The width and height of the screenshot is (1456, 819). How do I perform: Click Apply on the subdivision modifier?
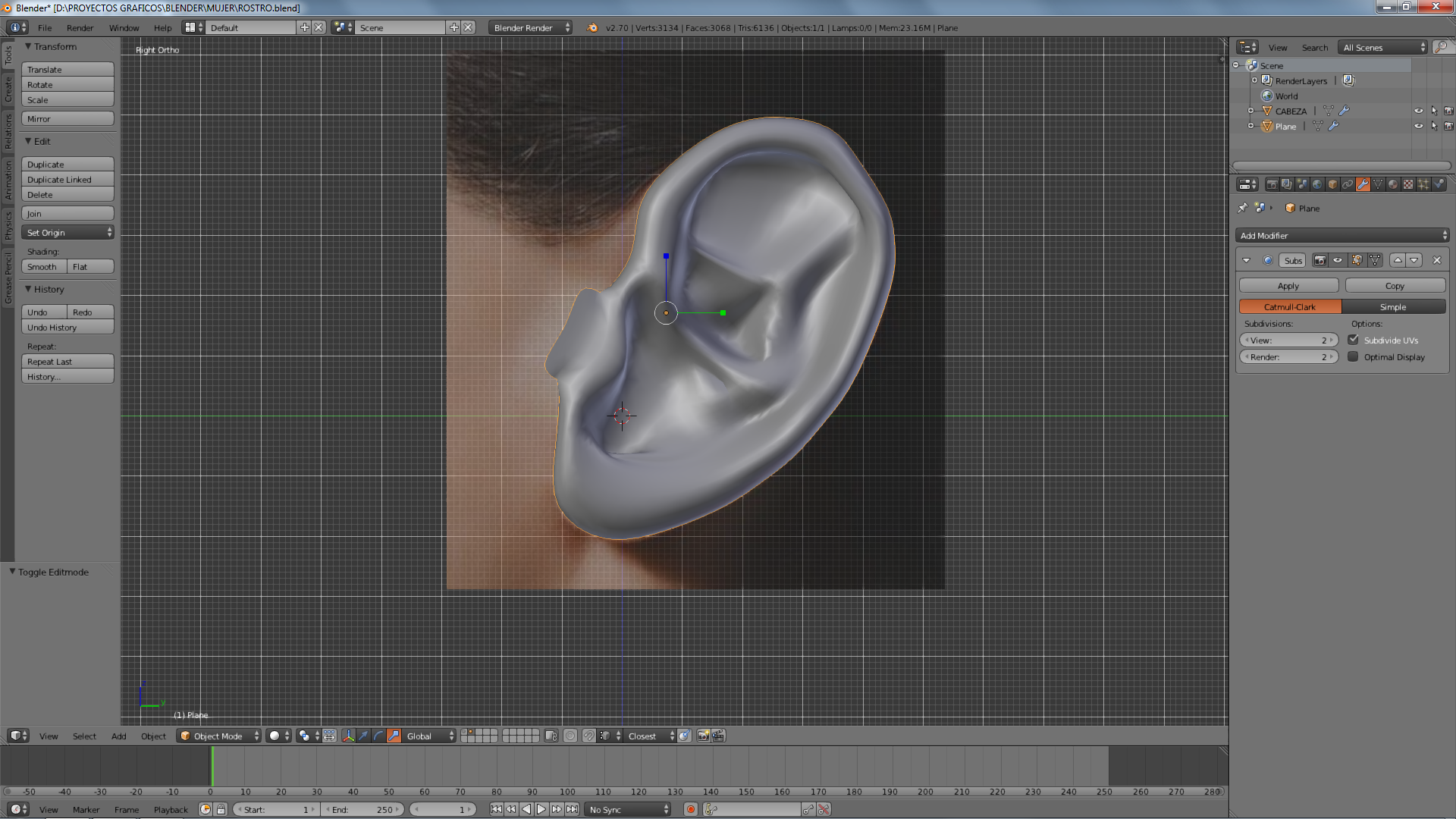(1288, 286)
